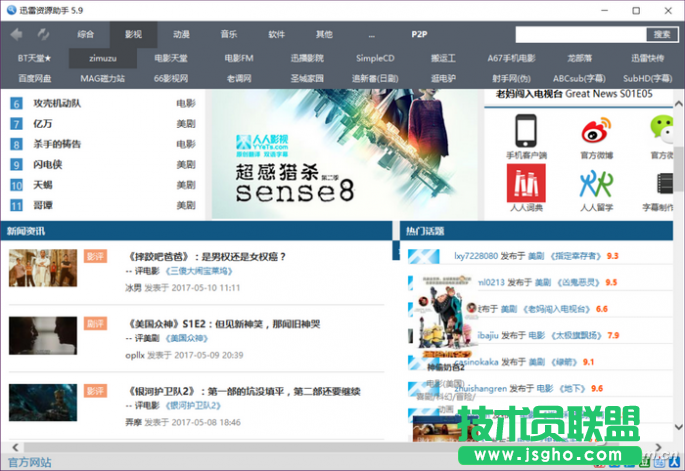This screenshot has height=471, width=685.
Task: Switch to the 综合 tab
Action: [86, 34]
